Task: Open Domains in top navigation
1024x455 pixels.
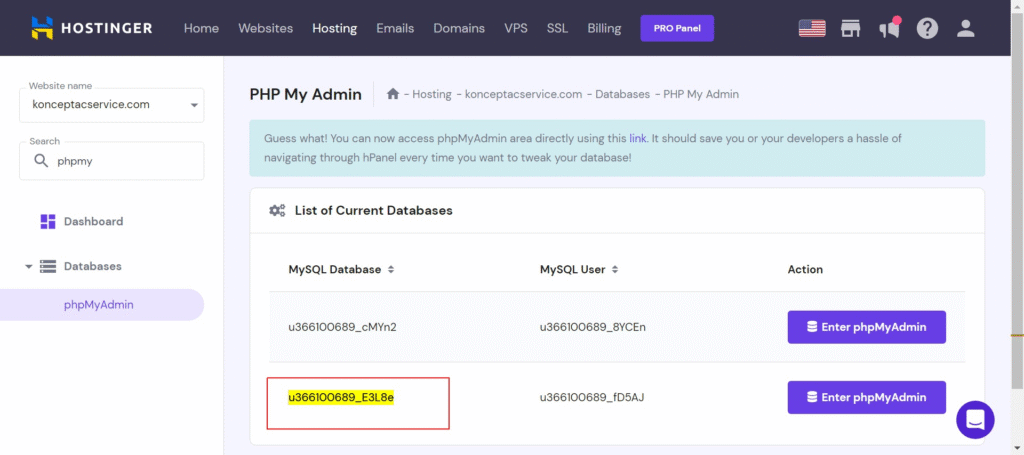Action: (459, 28)
